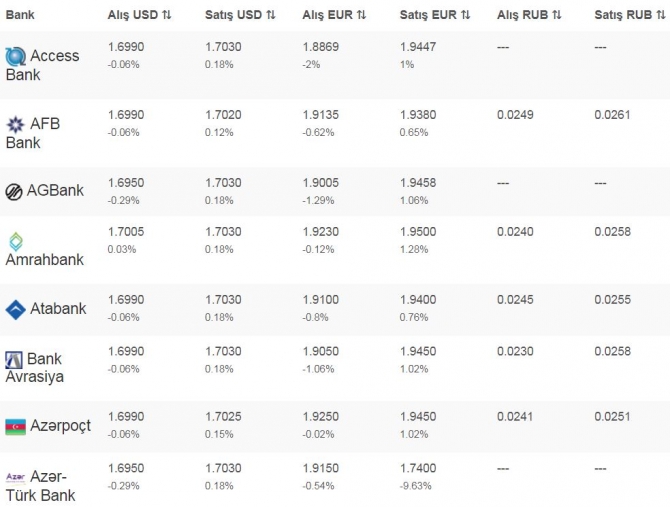Click the AGBank circular logo
Image resolution: width=670 pixels, height=507 pixels.
(15, 192)
